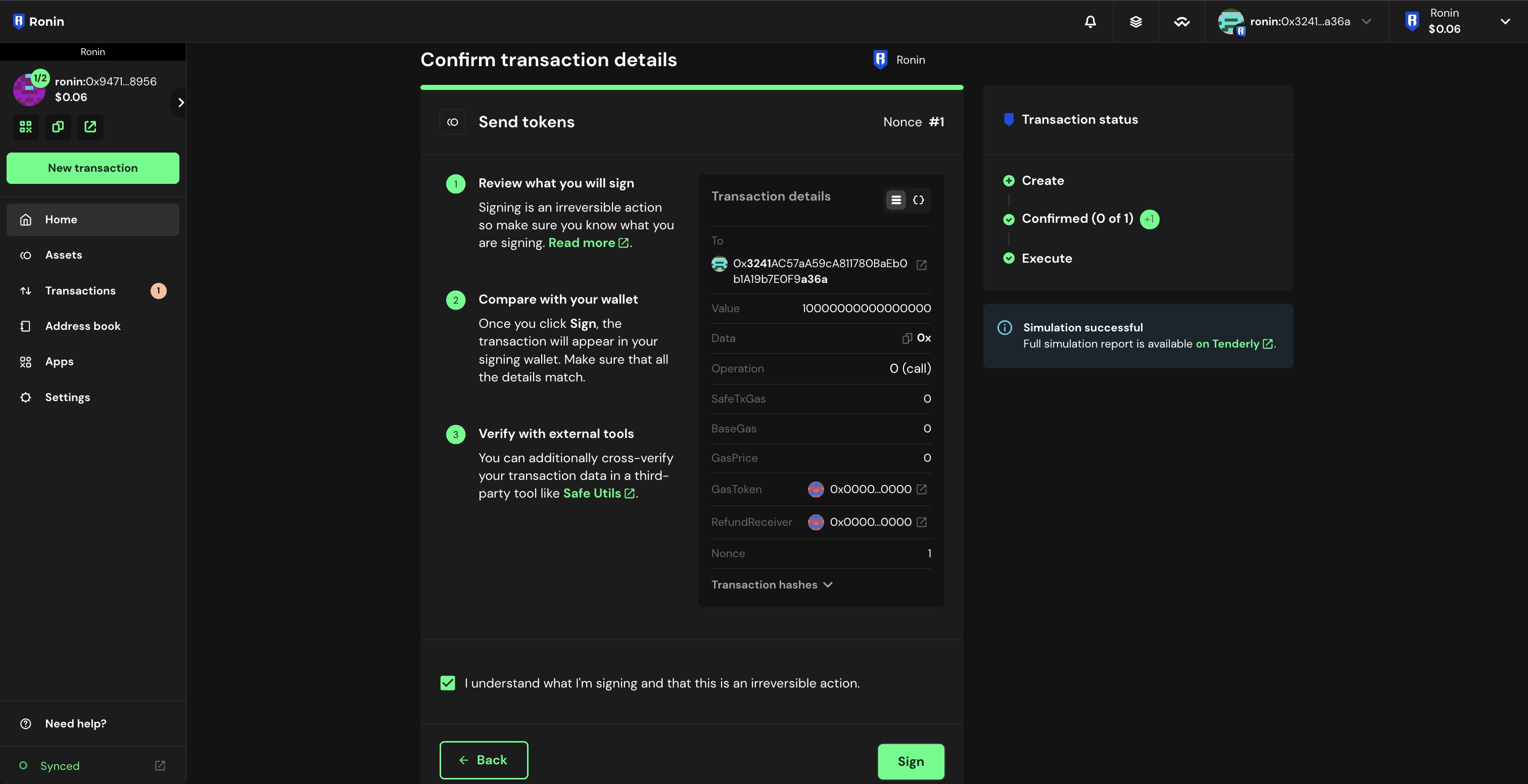Image resolution: width=1528 pixels, height=784 pixels.
Task: Click the Sign button
Action: coord(911,761)
